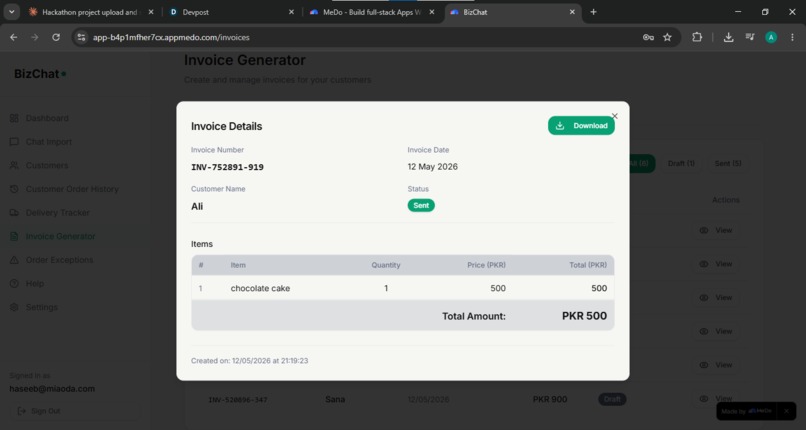Dismiss the Made by MeDo badge

[786, 411]
